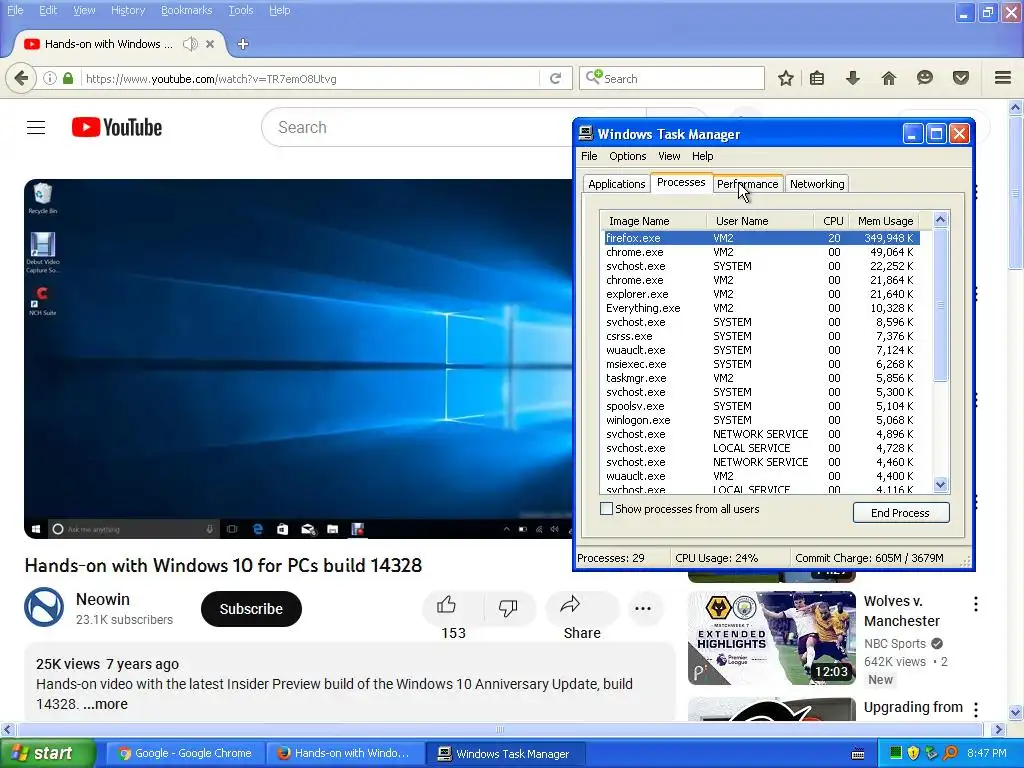Bookmark this page with the star icon
1024x768 pixels.
[x=786, y=78]
